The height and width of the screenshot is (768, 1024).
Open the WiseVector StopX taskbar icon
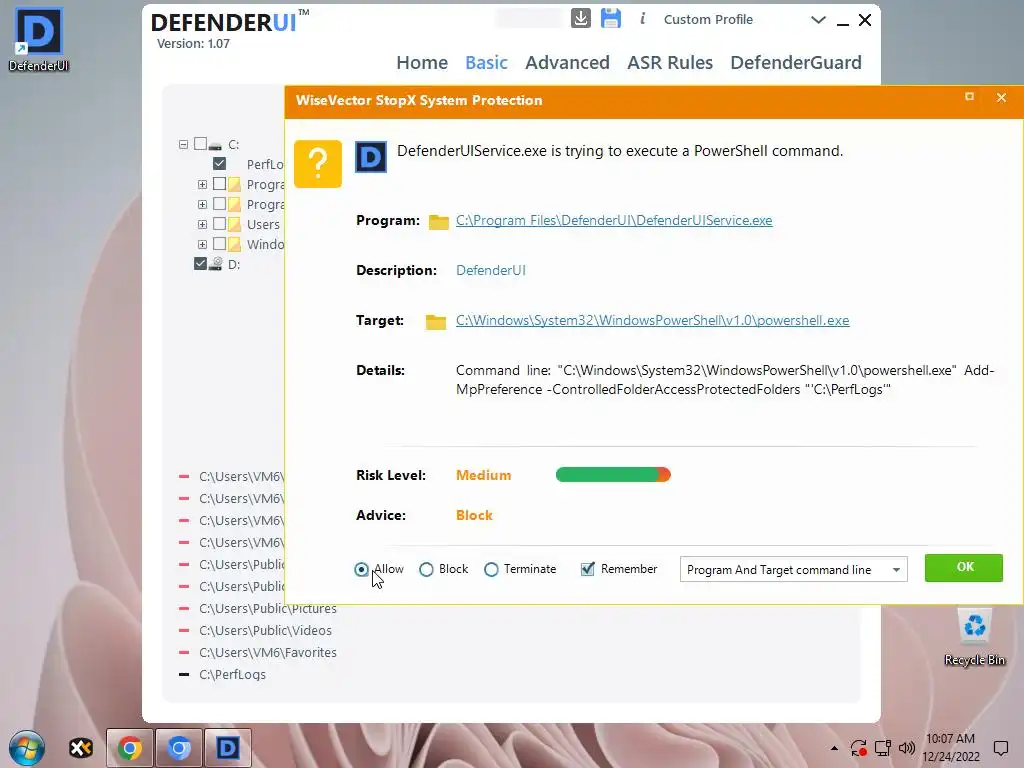pos(81,748)
